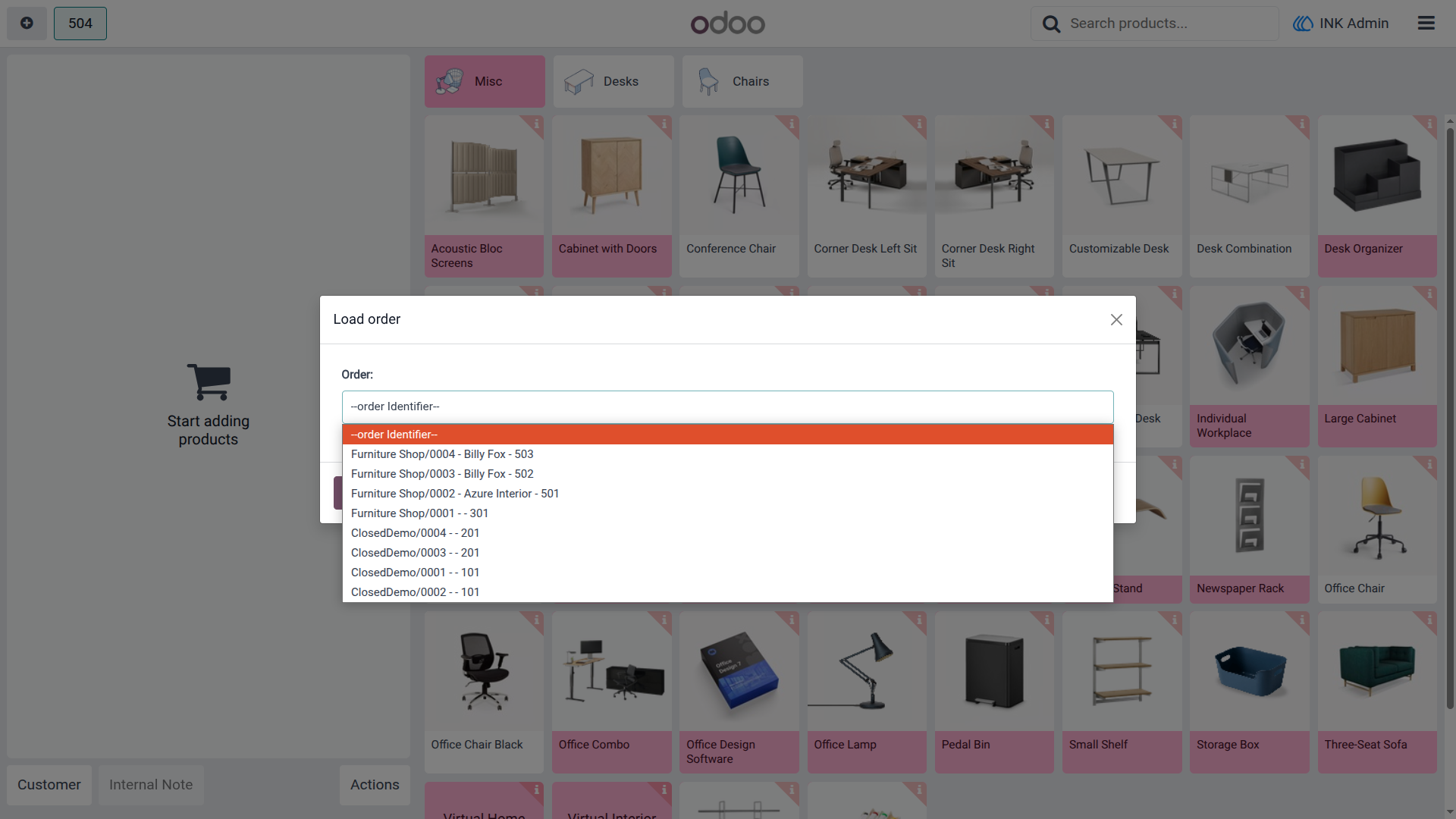1456x819 pixels.
Task: Choose Furniture Shop/0002 - Azure Interior - 501
Action: pos(727,494)
